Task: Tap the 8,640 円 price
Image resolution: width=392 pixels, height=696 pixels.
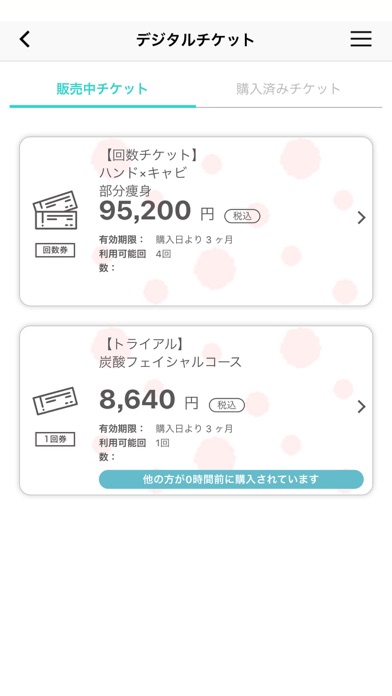Action: 149,399
